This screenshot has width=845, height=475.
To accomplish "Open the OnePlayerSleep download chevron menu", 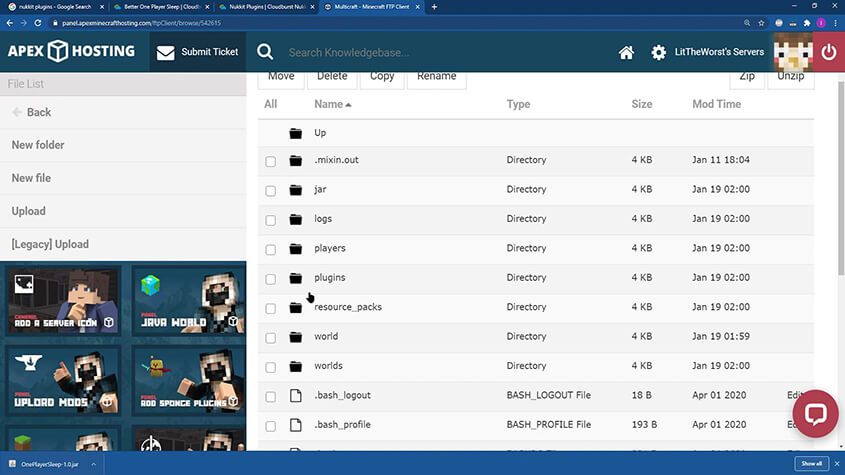I will click(x=93, y=464).
